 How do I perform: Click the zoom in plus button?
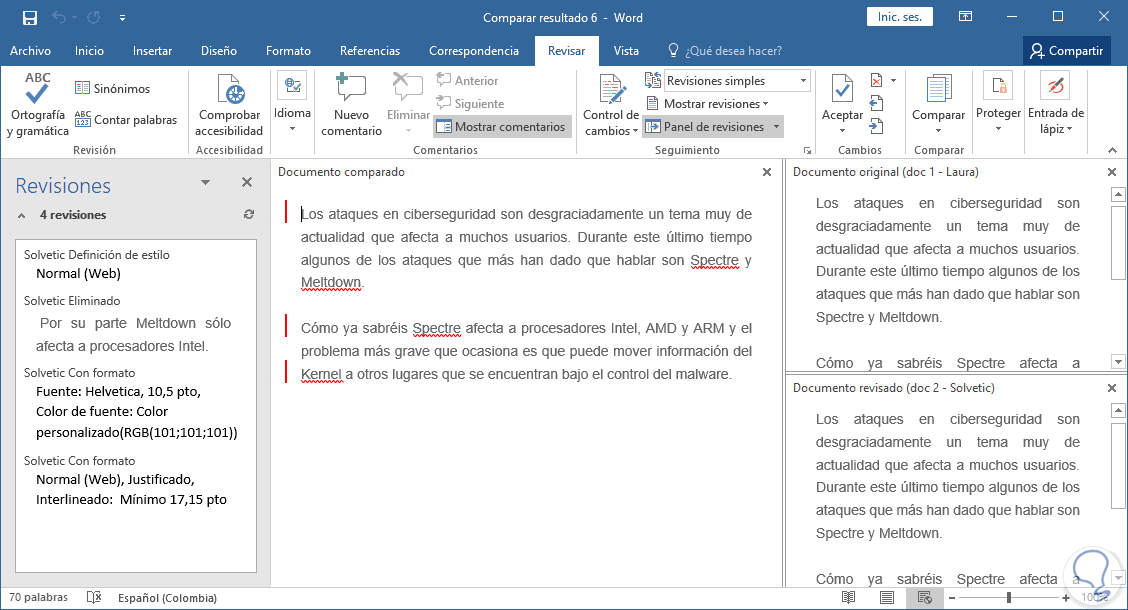coord(1065,598)
